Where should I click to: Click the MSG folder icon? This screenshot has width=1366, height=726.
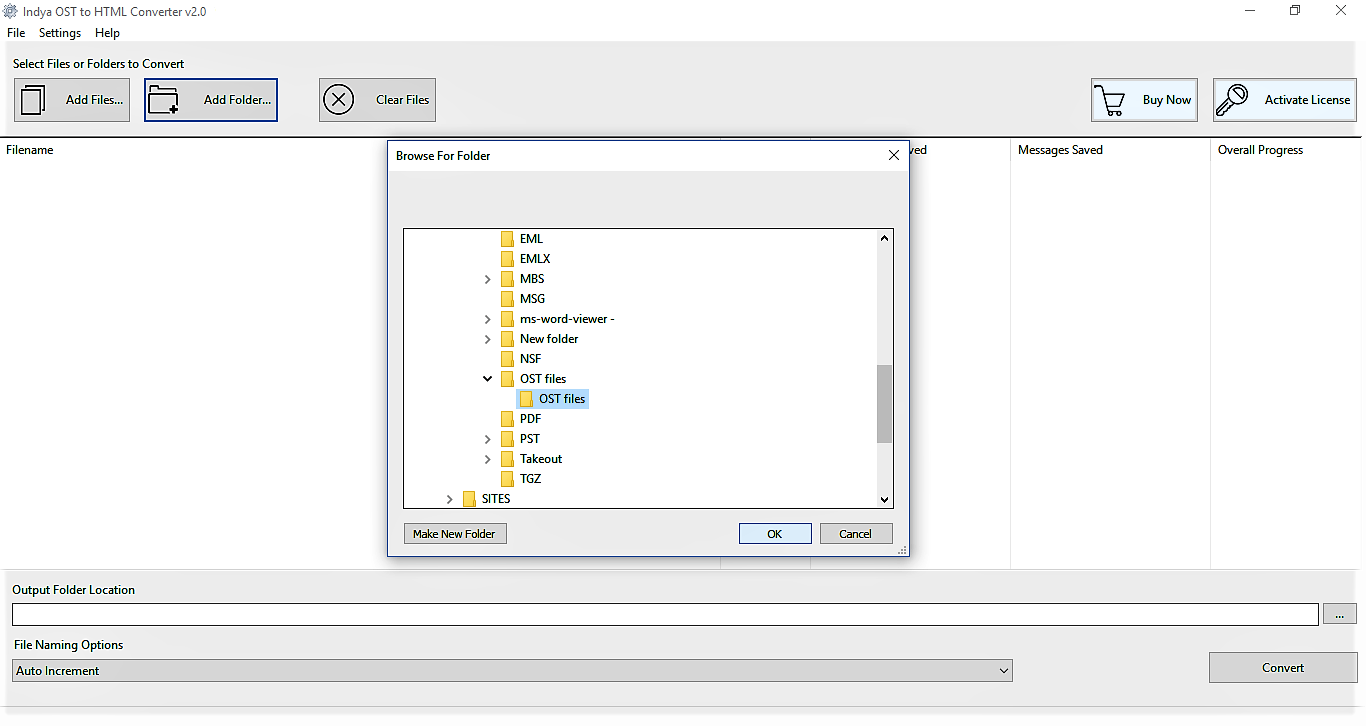coord(507,299)
